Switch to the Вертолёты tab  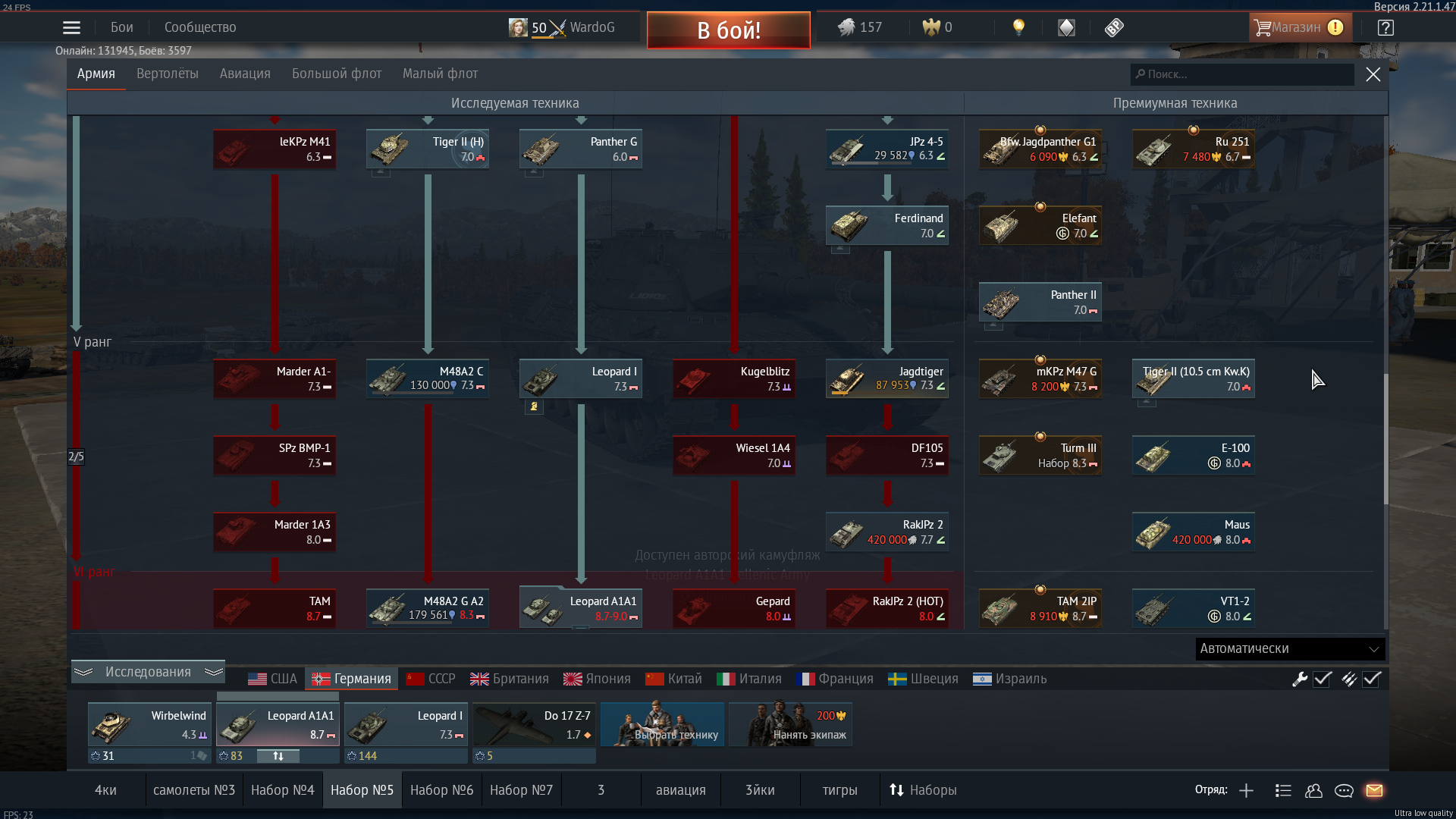pyautogui.click(x=168, y=74)
